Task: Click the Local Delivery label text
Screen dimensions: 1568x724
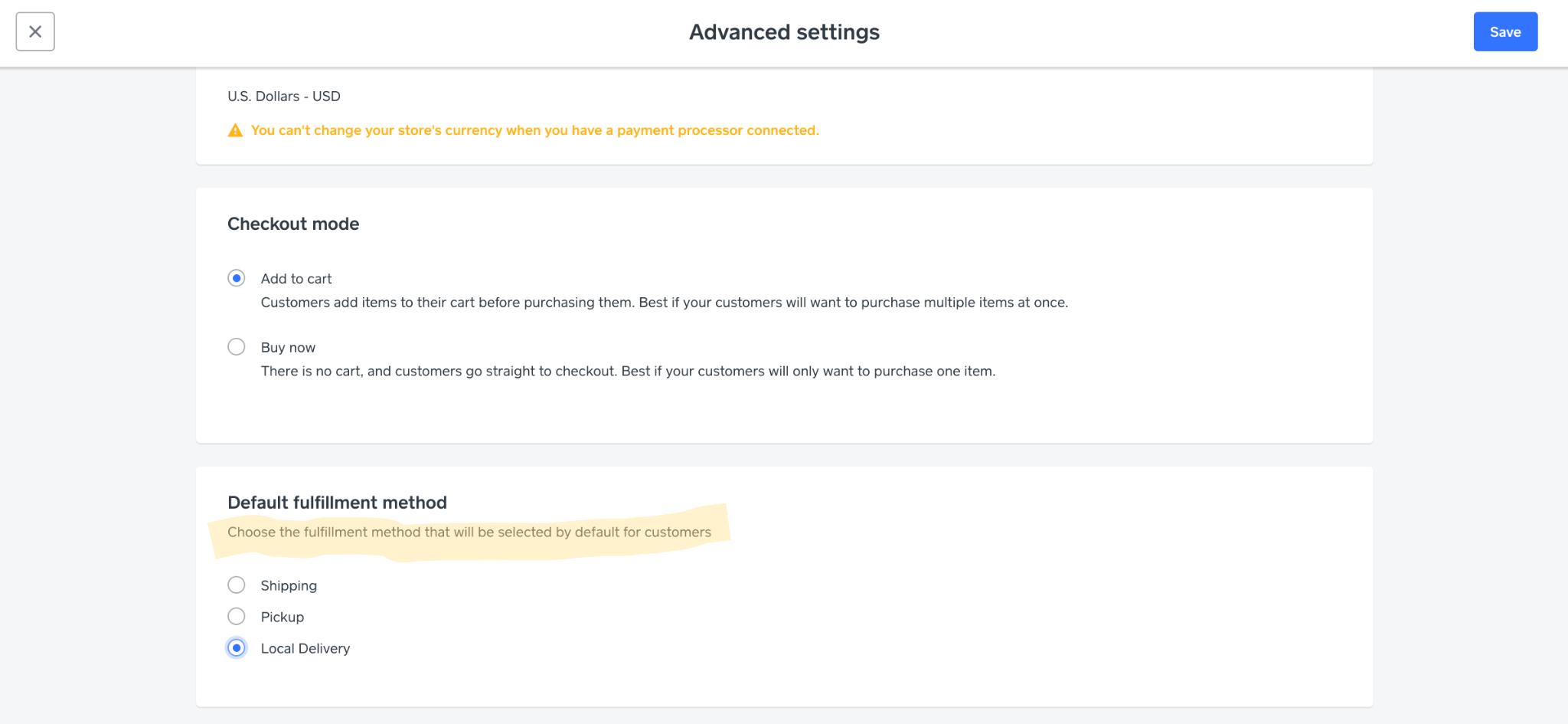Action: pos(305,647)
